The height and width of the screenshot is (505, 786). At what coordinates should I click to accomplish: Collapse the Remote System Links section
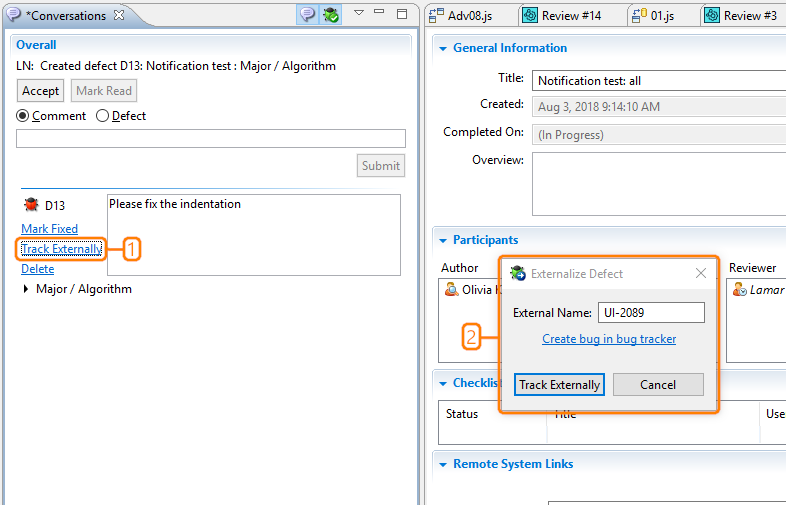pyautogui.click(x=443, y=465)
